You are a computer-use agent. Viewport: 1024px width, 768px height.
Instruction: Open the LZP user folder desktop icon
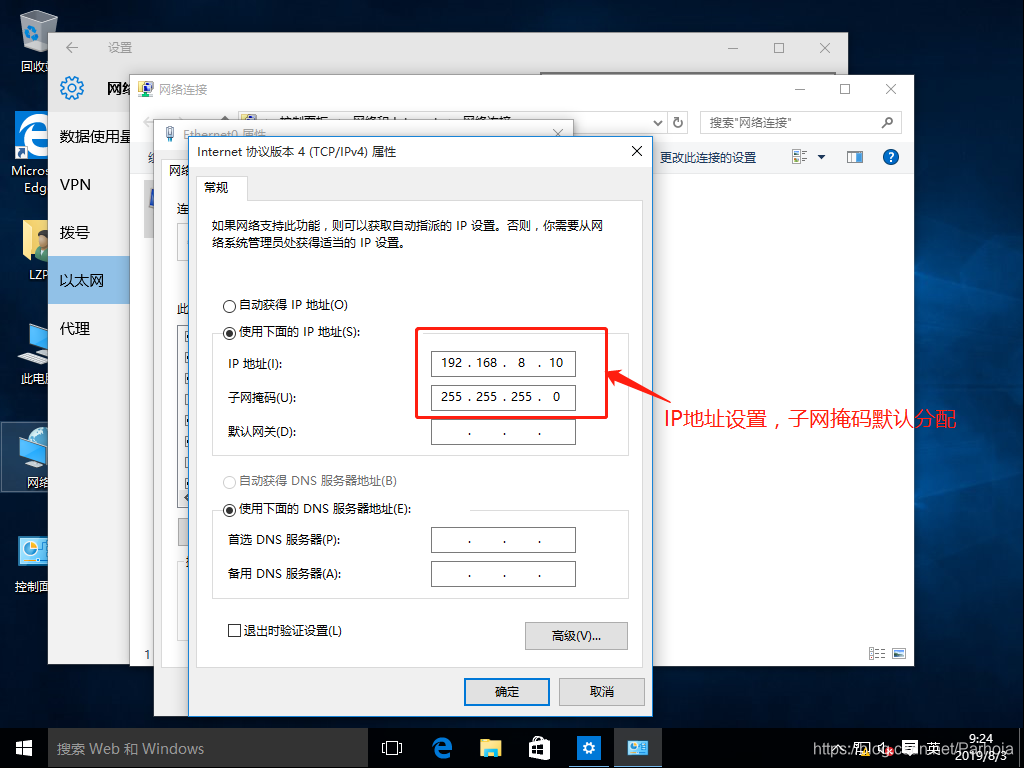pyautogui.click(x=34, y=251)
